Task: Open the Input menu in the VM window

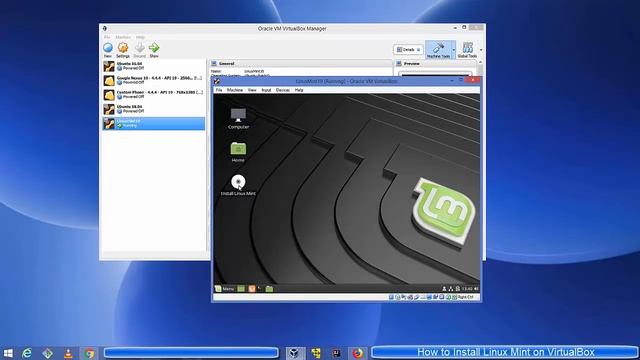Action: (266, 90)
